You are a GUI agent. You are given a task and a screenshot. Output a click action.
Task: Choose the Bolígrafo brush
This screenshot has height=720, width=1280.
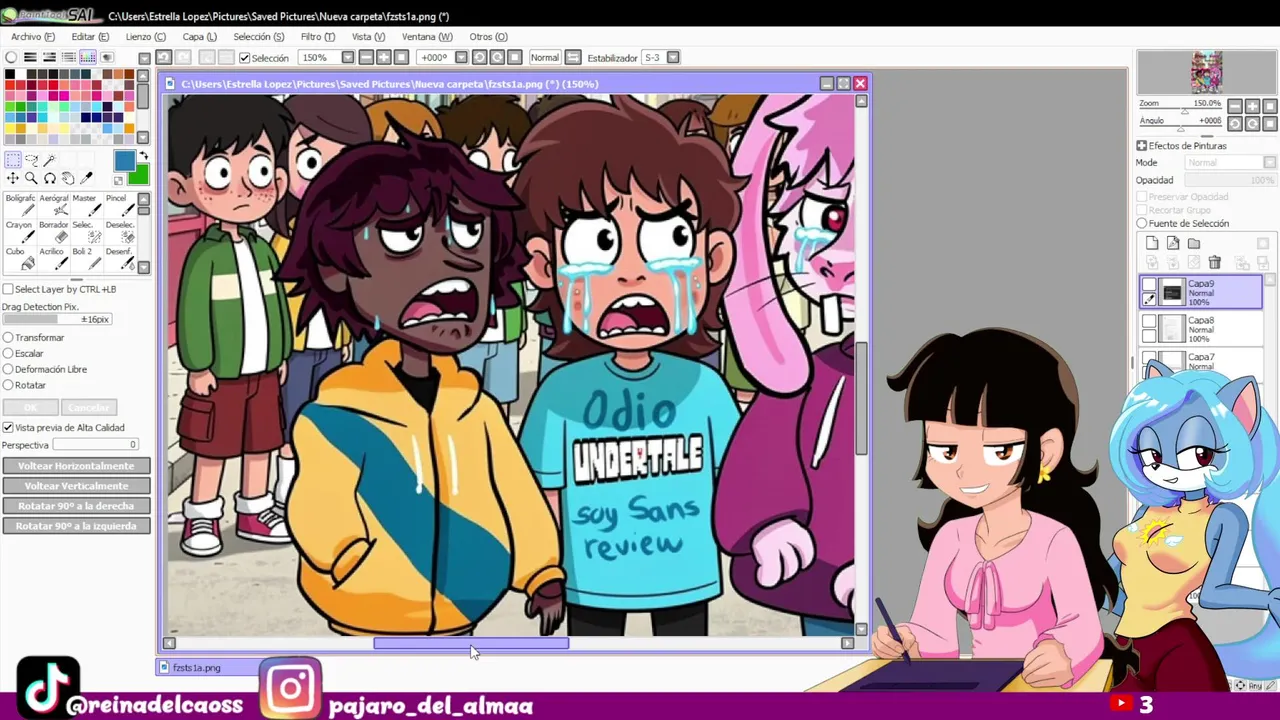click(x=19, y=205)
